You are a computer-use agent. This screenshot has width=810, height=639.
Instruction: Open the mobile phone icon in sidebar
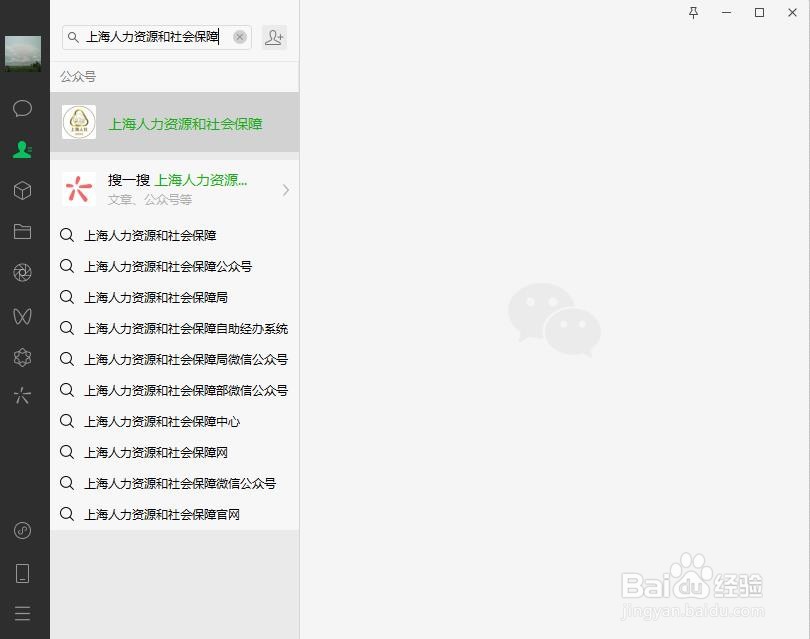click(22, 573)
